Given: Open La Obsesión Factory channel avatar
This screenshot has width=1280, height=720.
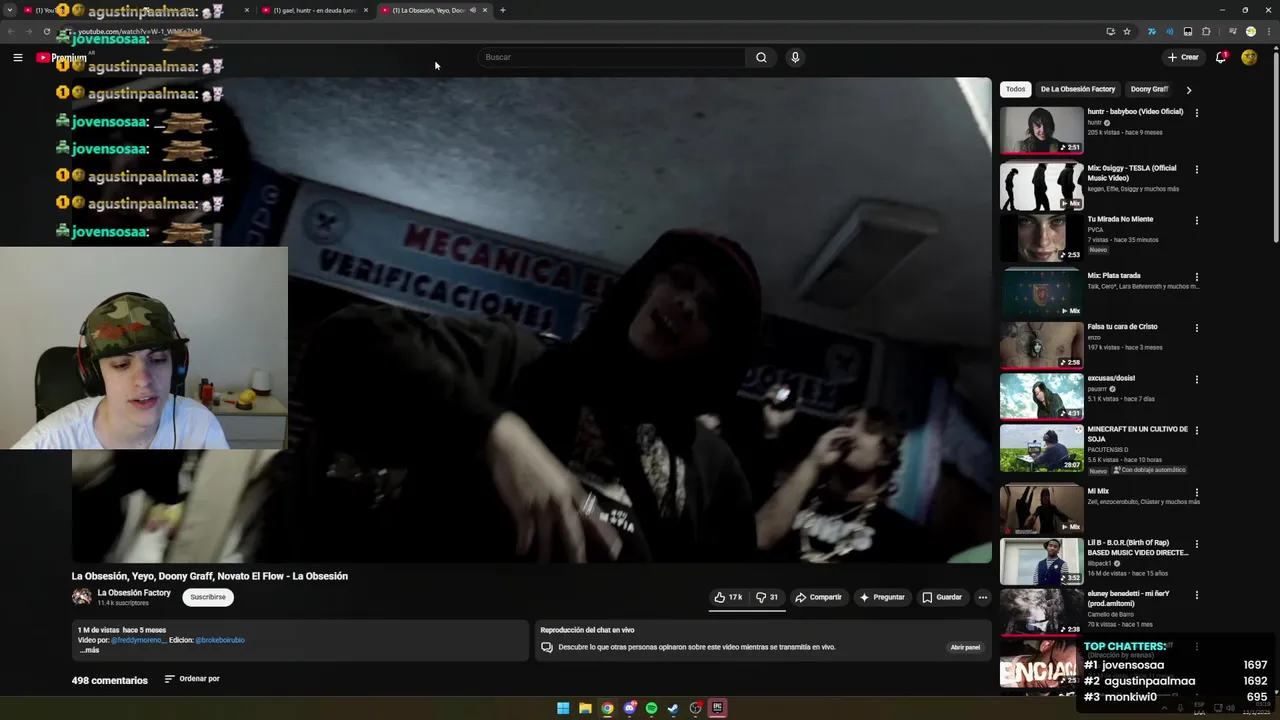Looking at the screenshot, I should point(82,597).
